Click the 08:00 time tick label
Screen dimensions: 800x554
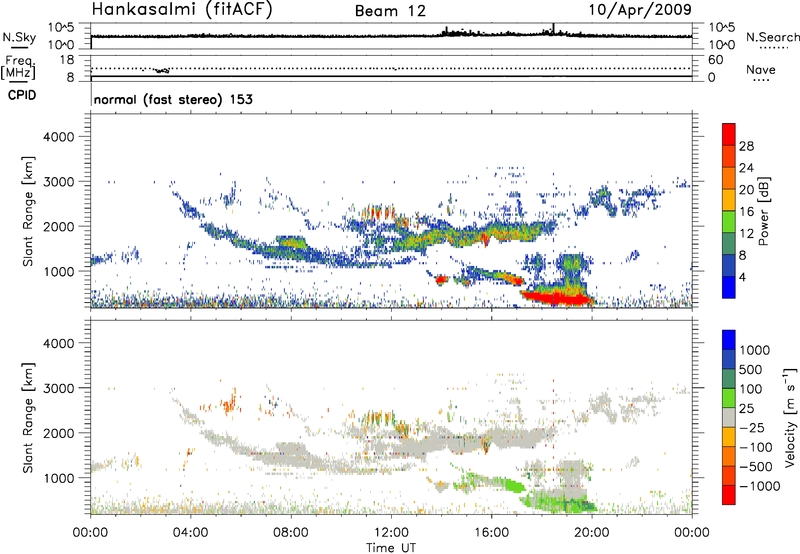click(291, 533)
